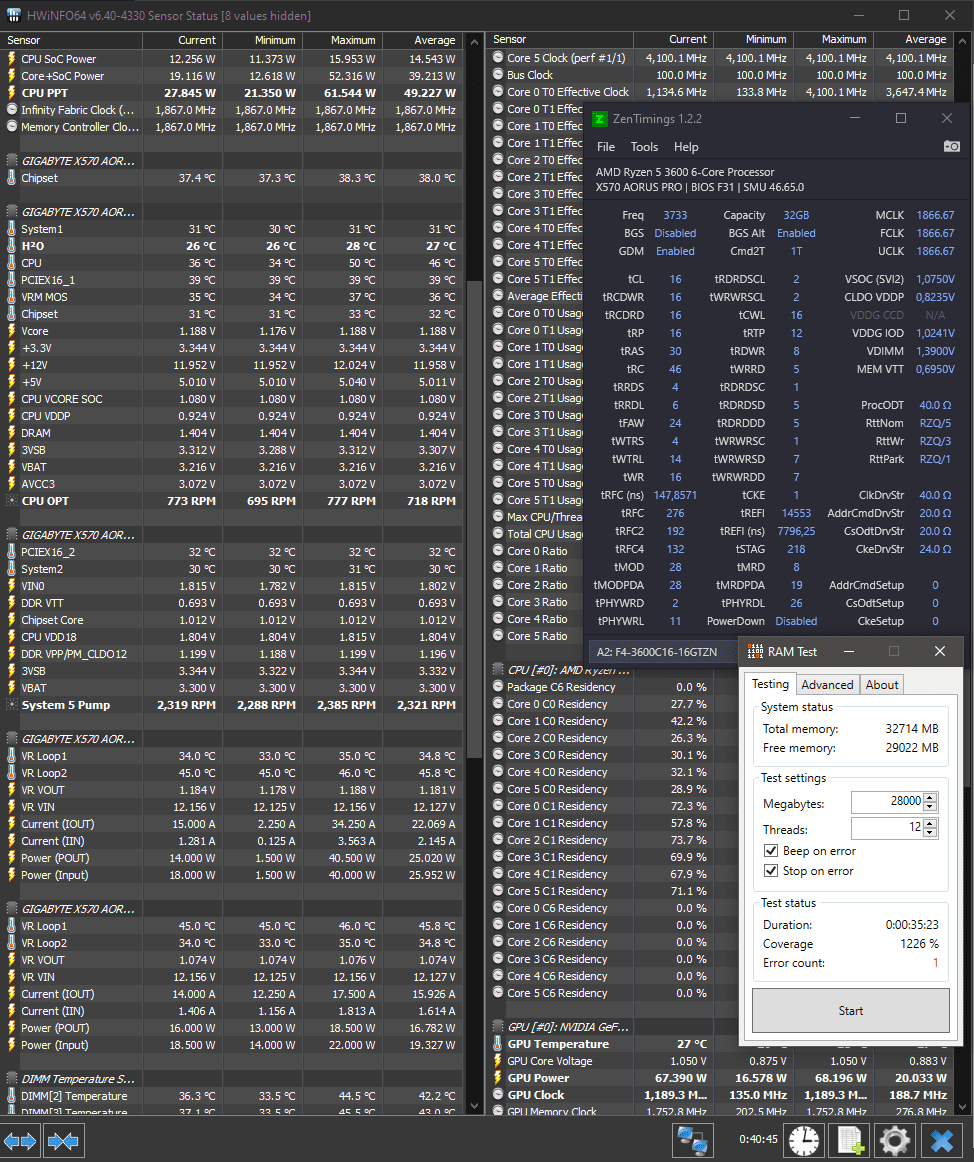This screenshot has width=974, height=1162.
Task: Toggle the Beep on error checkbox
Action: (x=771, y=851)
